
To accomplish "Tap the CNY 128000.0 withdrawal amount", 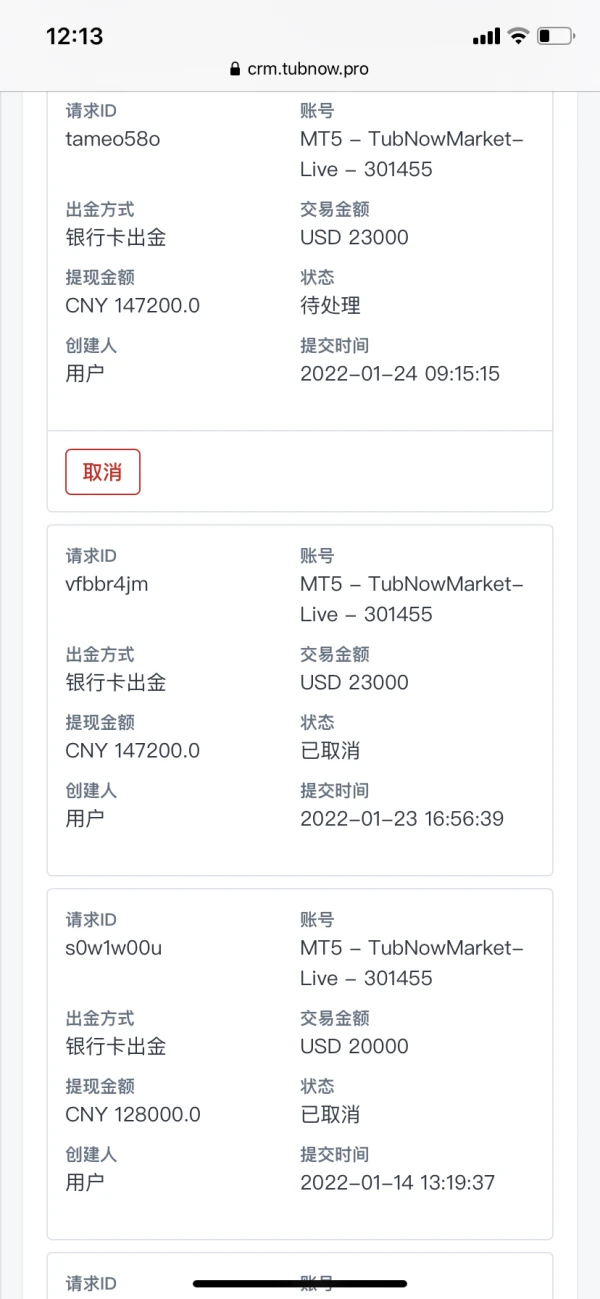I will tap(133, 1114).
